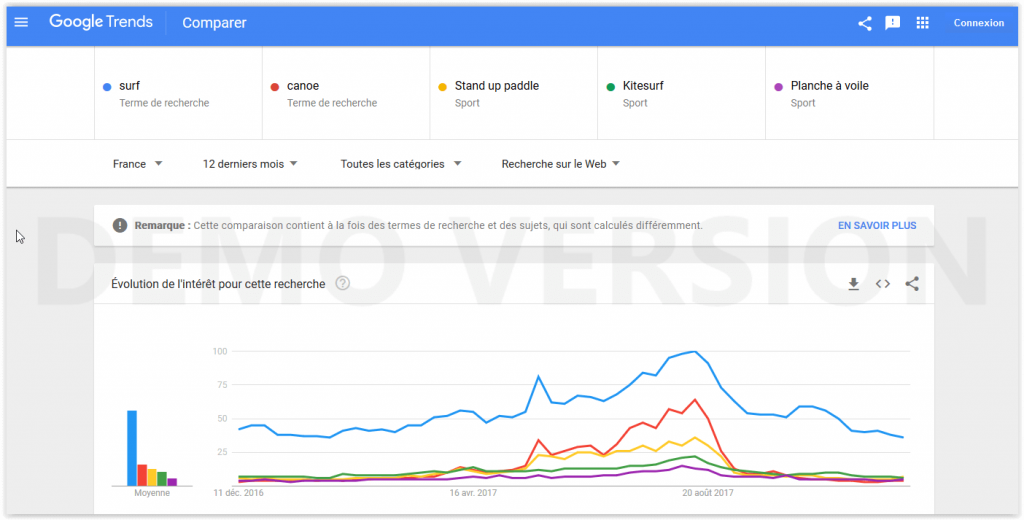
Task: Click the embed code icon
Action: [882, 284]
